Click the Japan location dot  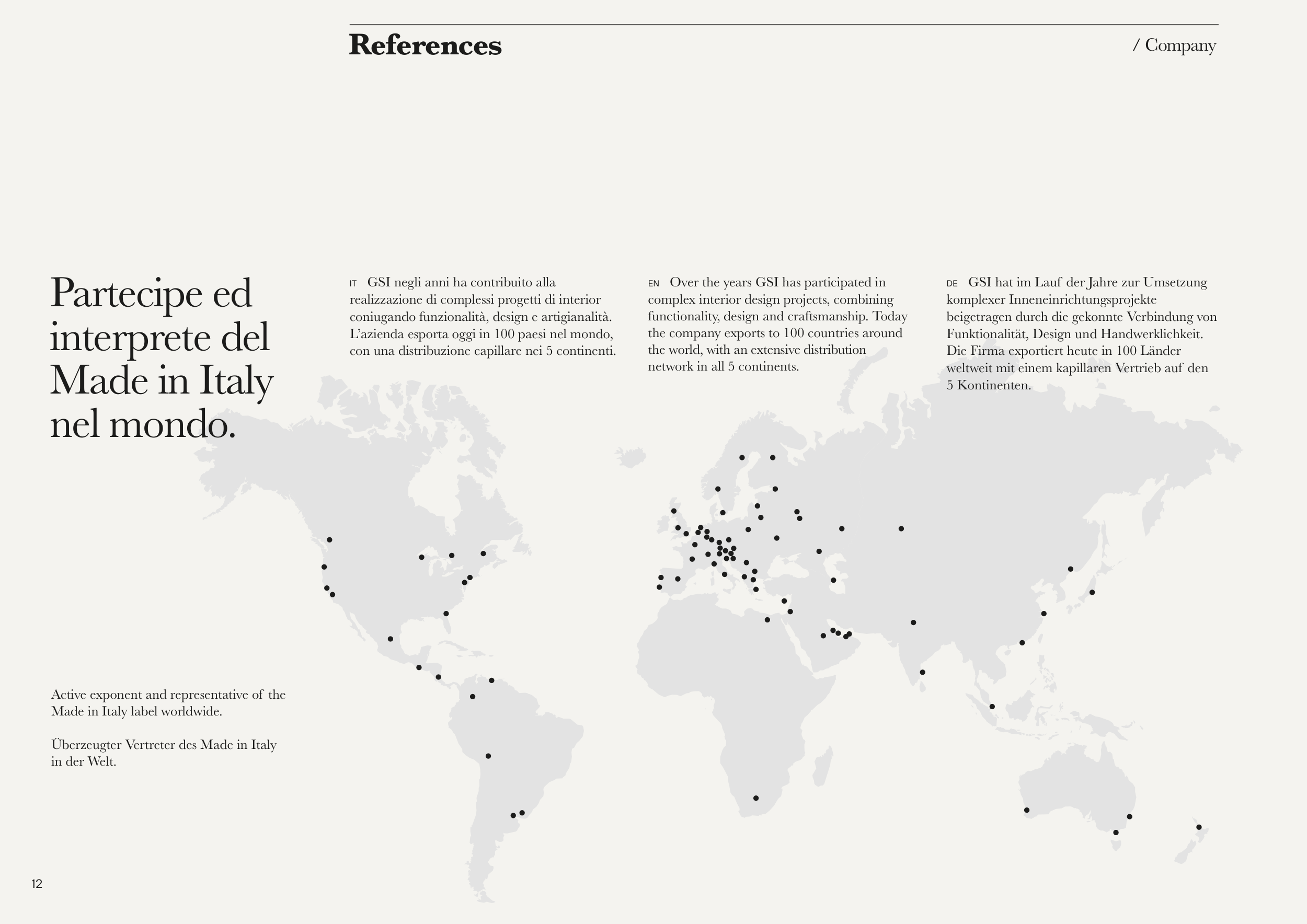point(1092,592)
